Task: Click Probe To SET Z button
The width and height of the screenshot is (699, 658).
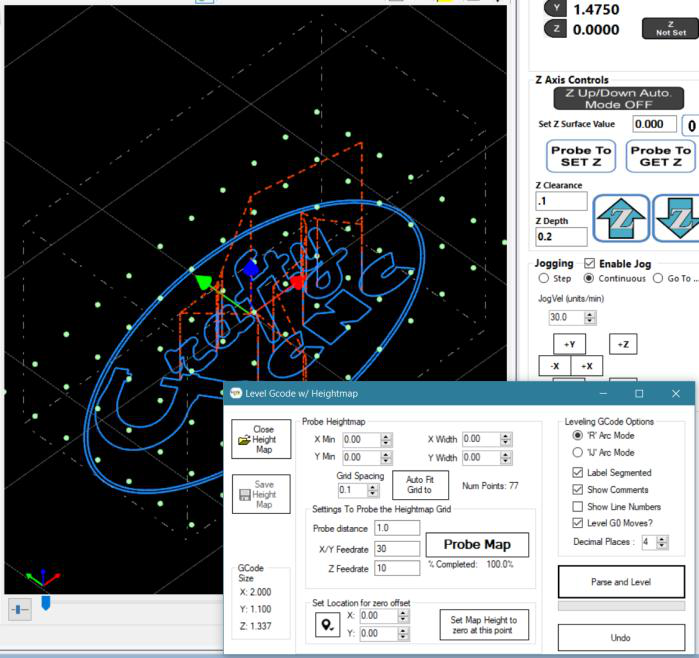Action: tap(581, 156)
